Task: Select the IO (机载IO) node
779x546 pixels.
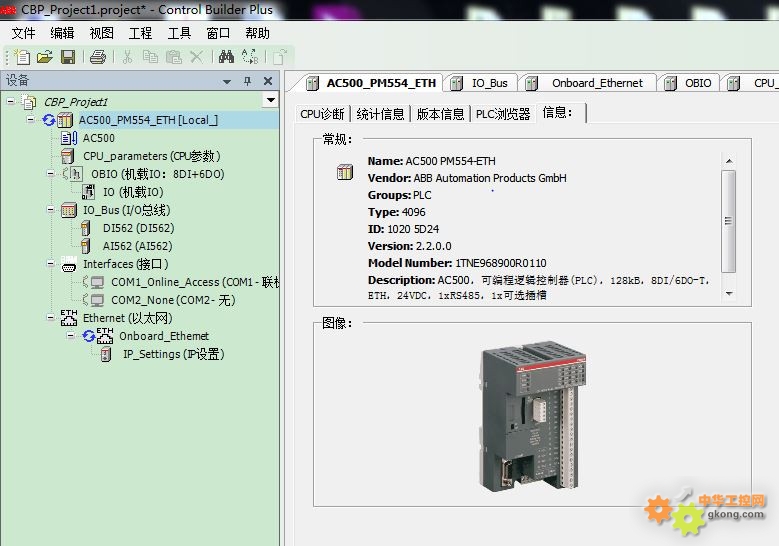Action: [133, 192]
